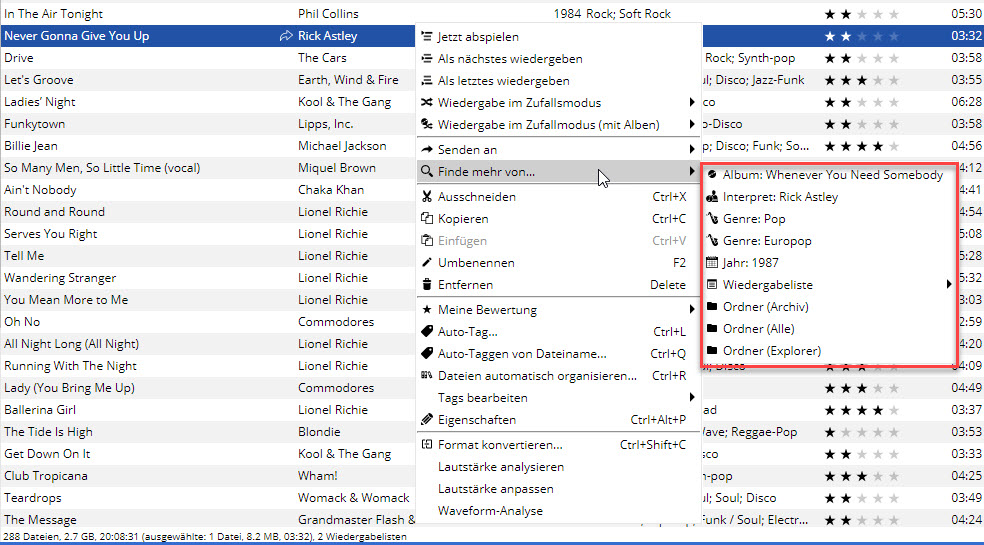Screen dimensions: 984x545
Task: Click the album shuffle icon beside Zufallmodus (mit Alben)
Action: coord(427,125)
